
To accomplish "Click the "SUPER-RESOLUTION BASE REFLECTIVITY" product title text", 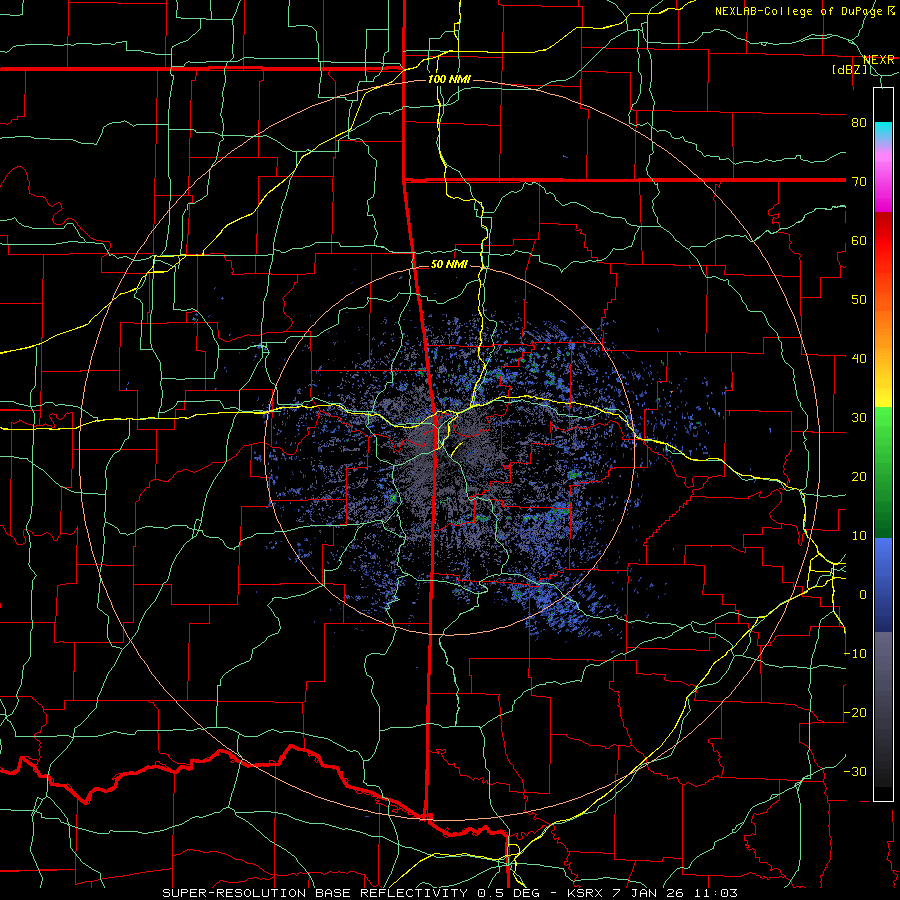I will coord(315,893).
